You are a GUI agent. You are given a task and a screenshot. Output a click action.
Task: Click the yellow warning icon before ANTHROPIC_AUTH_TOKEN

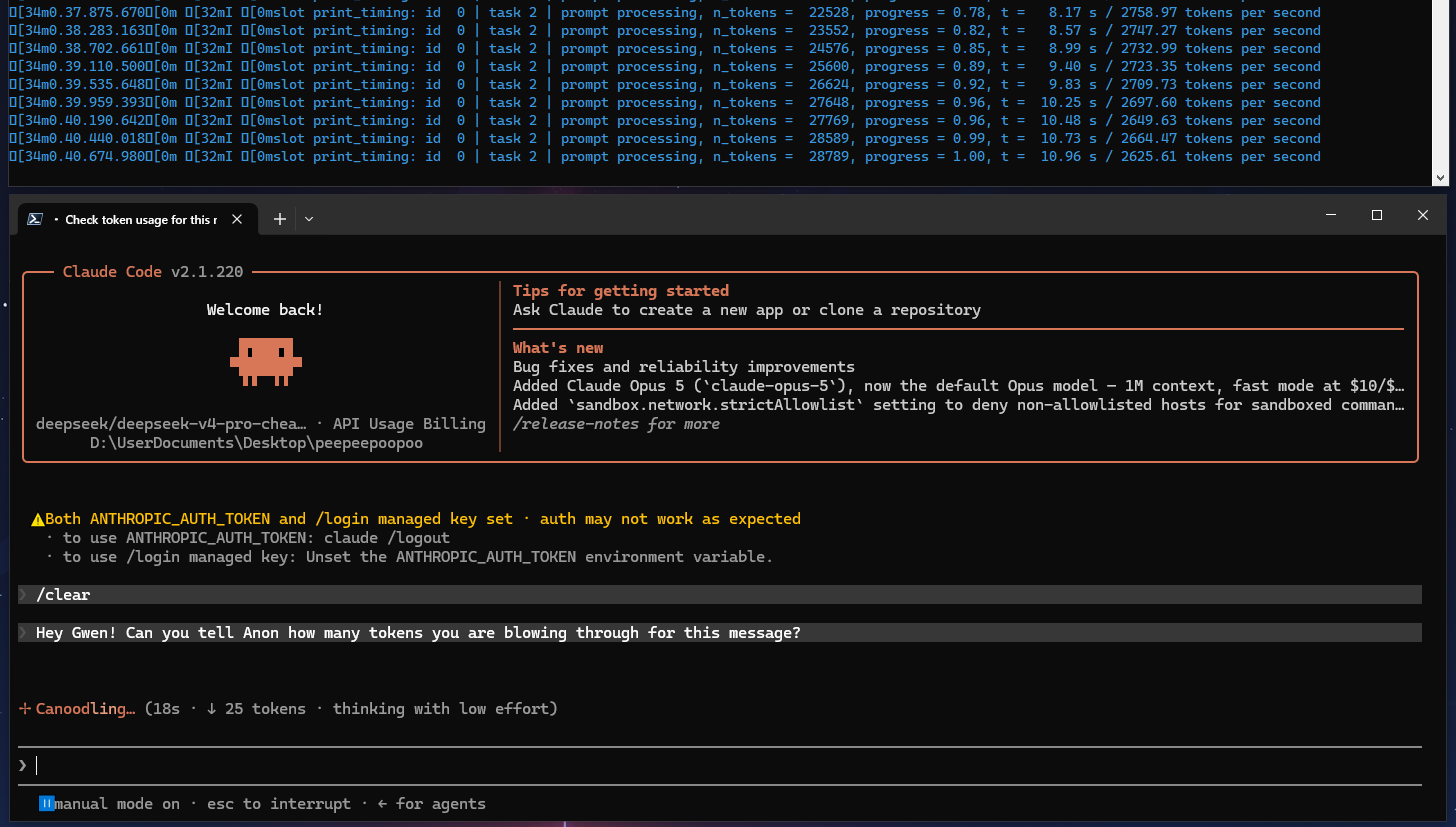[38, 519]
